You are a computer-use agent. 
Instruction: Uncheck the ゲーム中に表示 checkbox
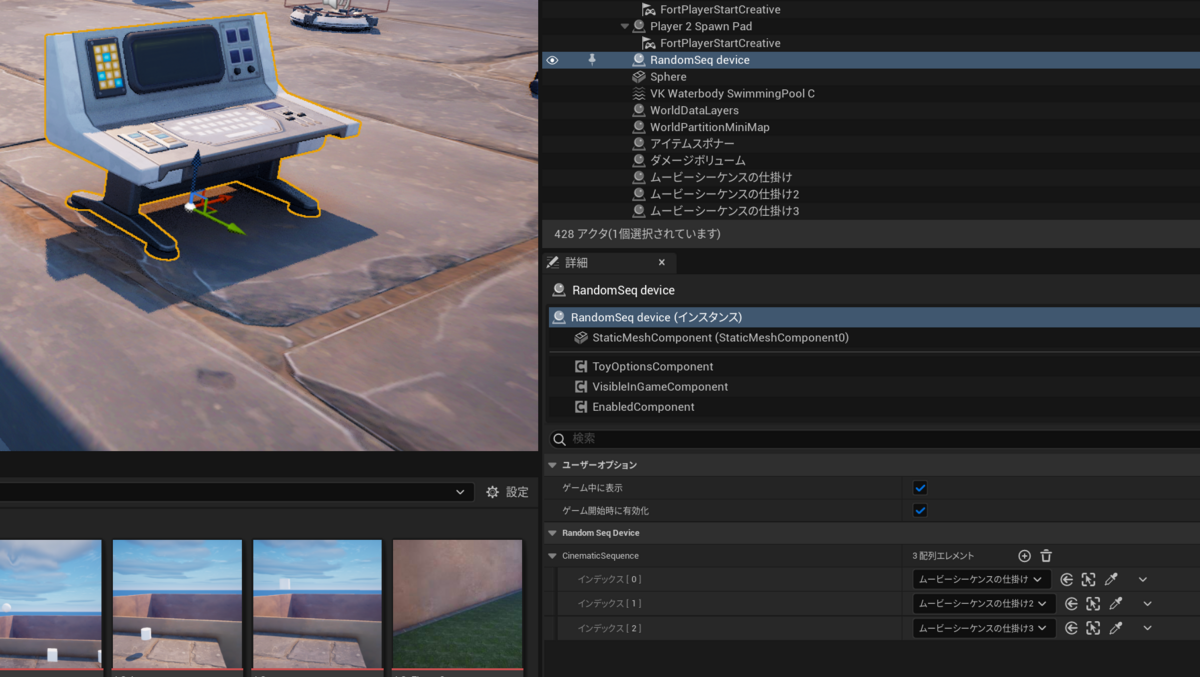tap(919, 489)
